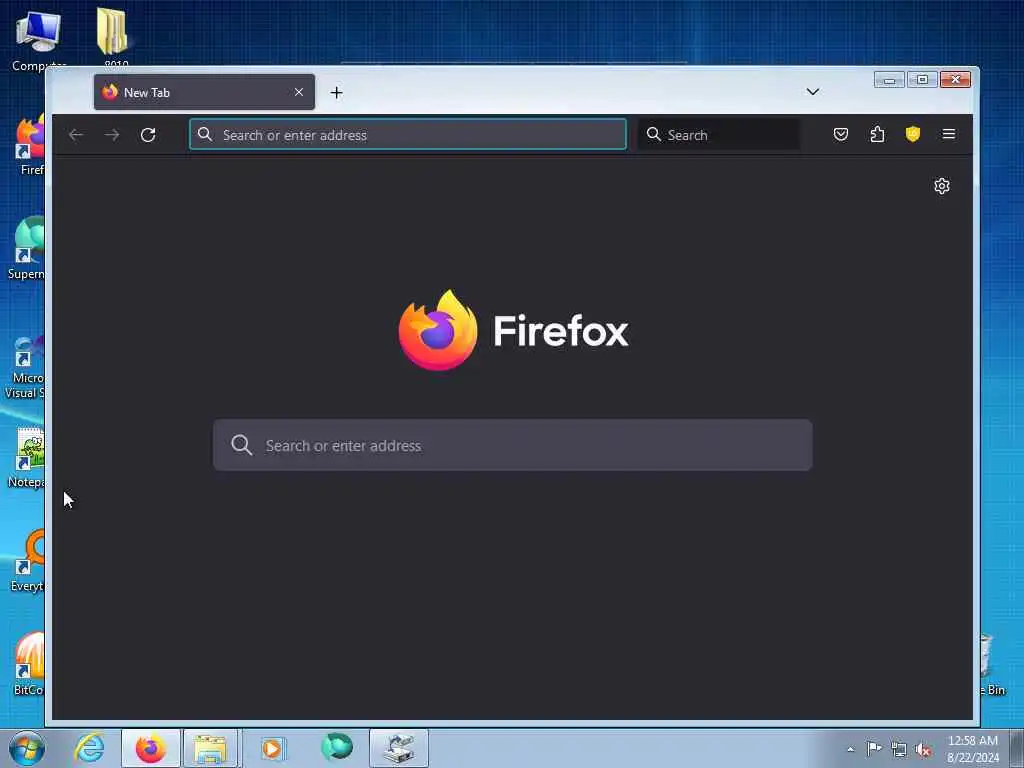Close the Firefox window

tap(955, 80)
